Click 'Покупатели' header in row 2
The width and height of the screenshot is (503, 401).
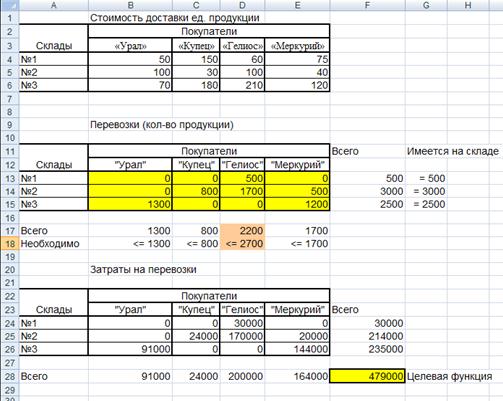[x=209, y=31]
